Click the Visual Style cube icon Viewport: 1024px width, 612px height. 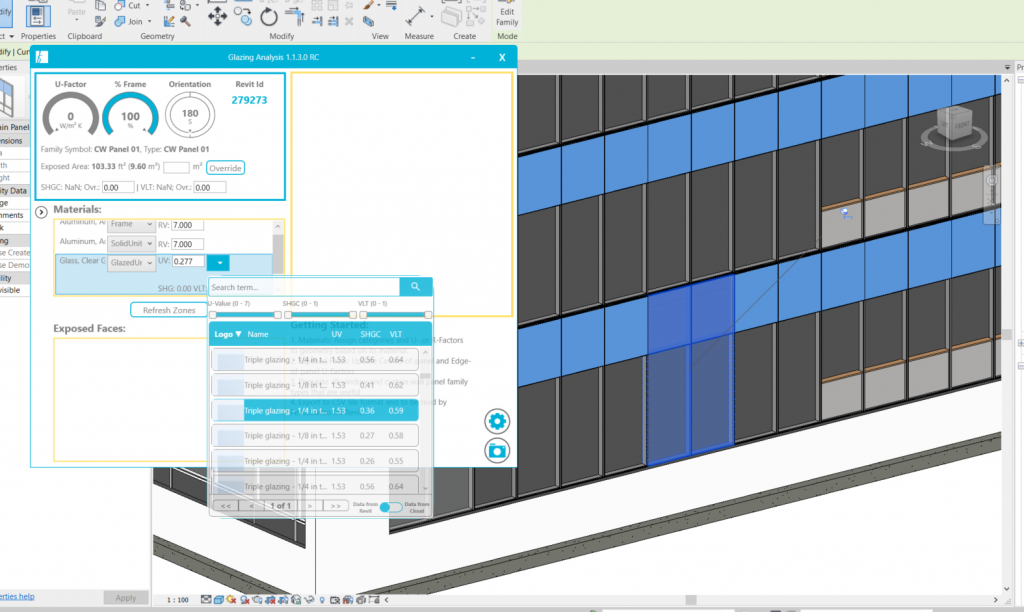(219, 599)
